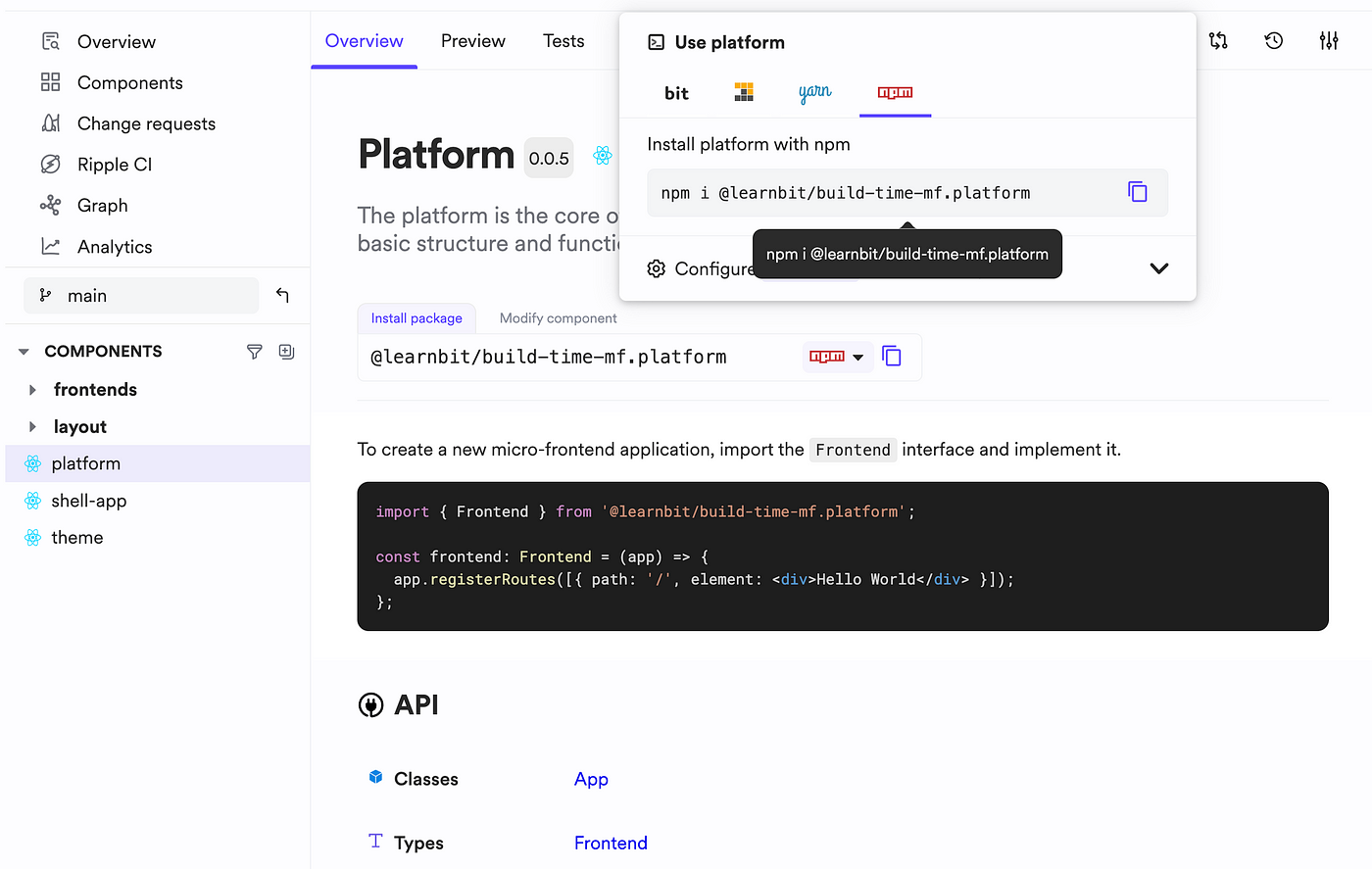Click the code example block
Image resolution: width=1372 pixels, height=869 pixels.
843,556
